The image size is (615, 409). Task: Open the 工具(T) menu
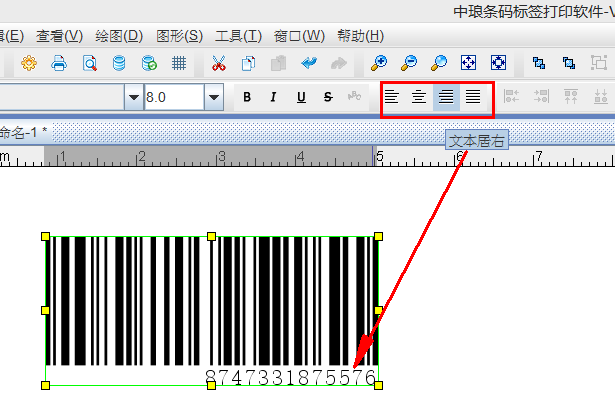pyautogui.click(x=238, y=36)
